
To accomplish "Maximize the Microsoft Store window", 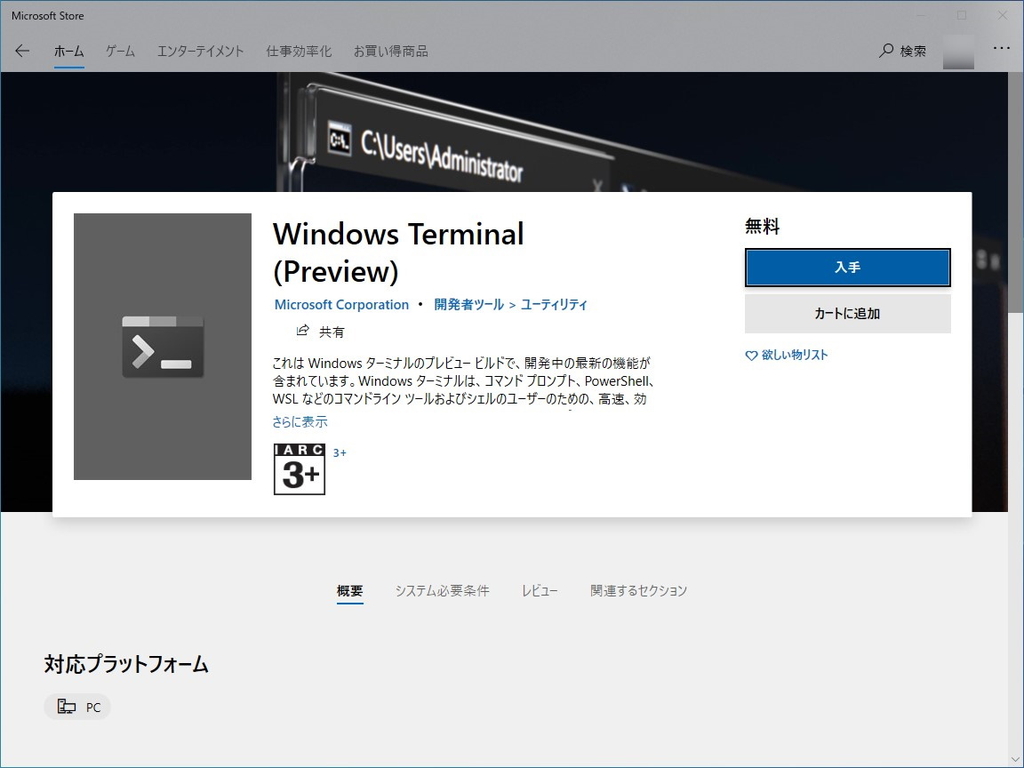I will point(961,15).
